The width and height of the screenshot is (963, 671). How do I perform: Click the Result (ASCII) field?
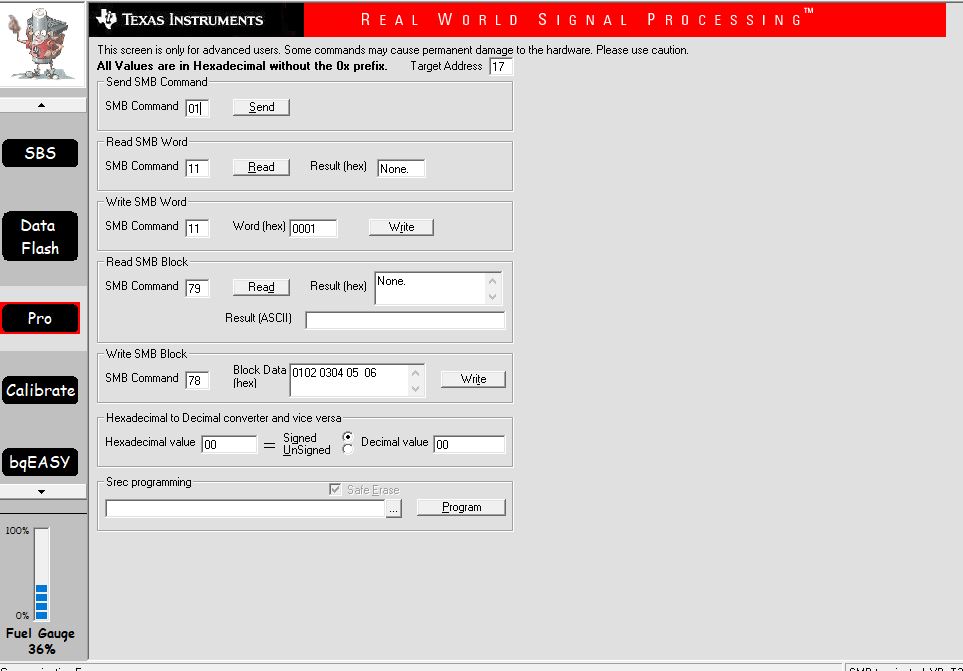point(405,320)
